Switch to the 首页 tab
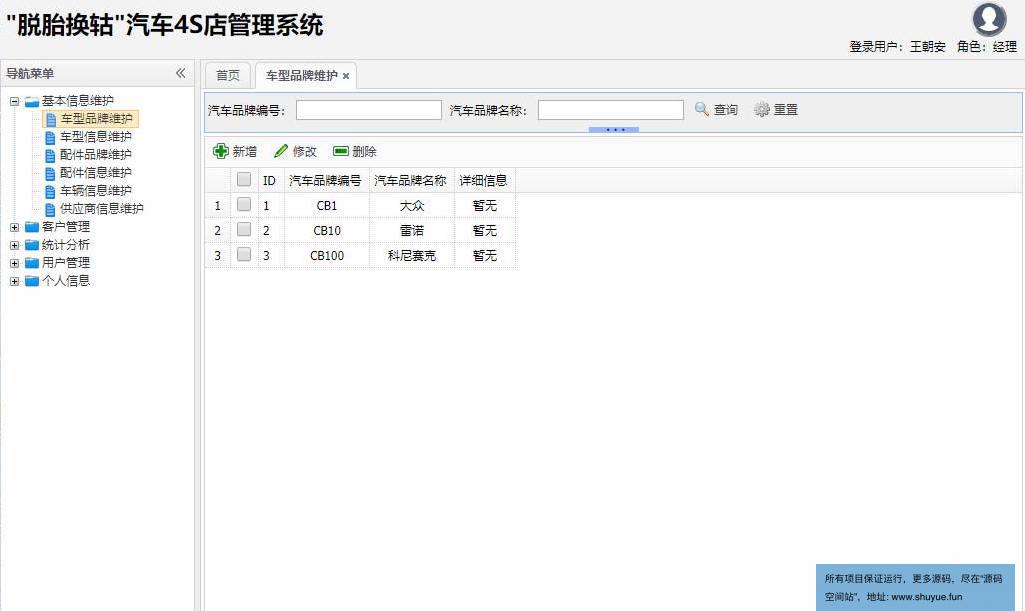Viewport: 1025px width, 611px height. pyautogui.click(x=228, y=76)
